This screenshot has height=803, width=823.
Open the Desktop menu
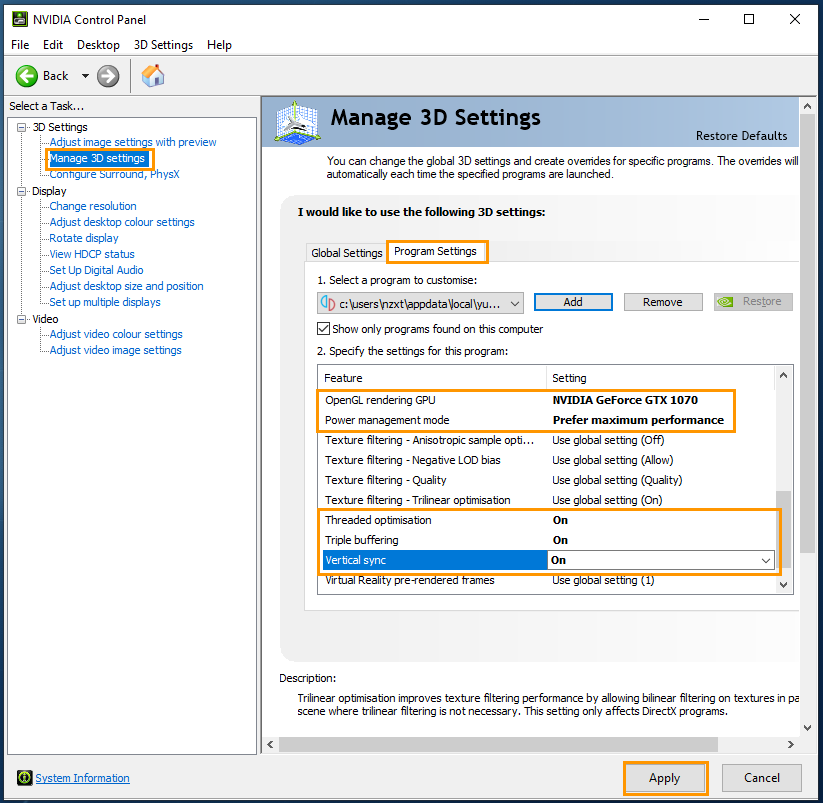(98, 45)
